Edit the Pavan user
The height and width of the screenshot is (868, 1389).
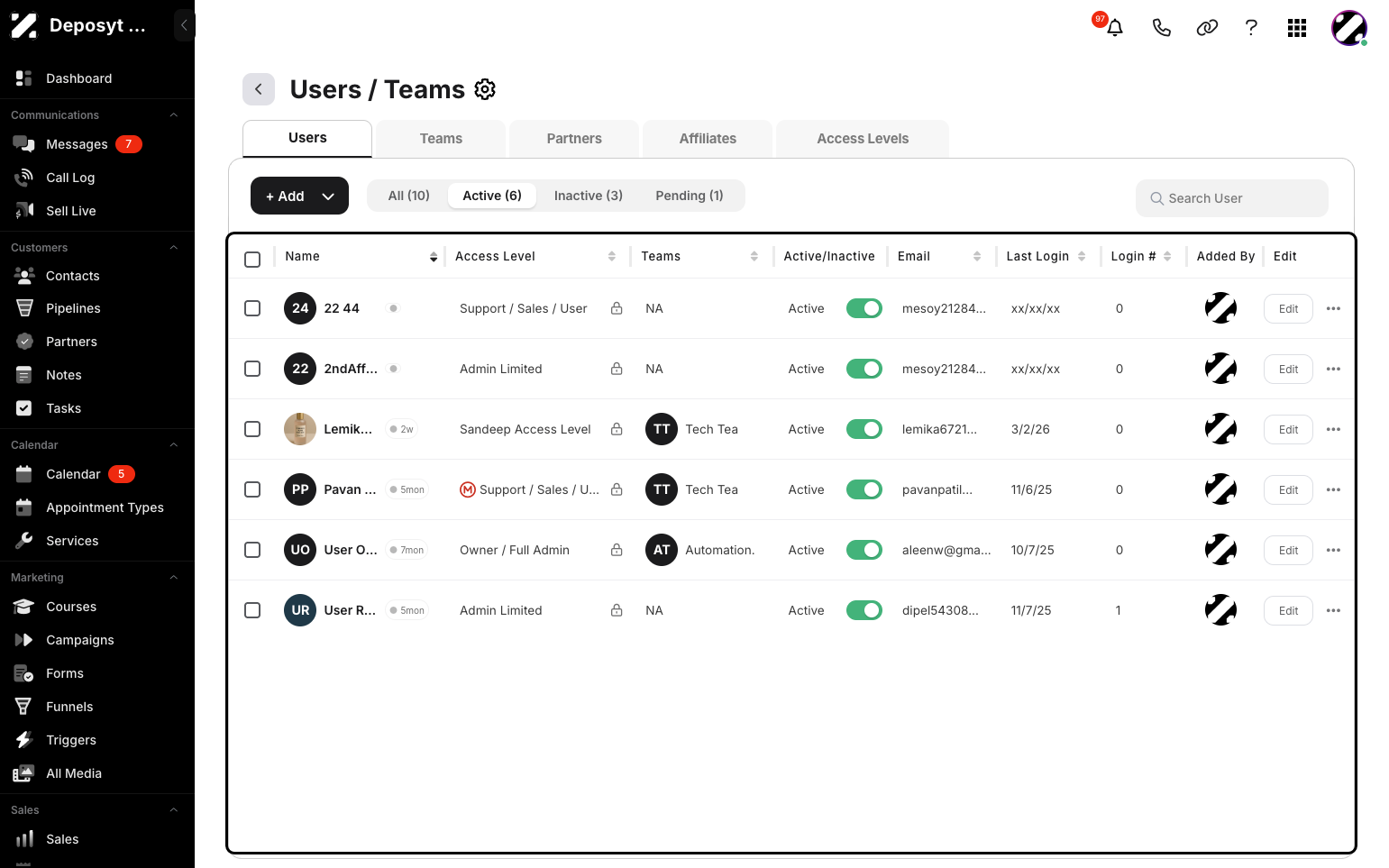tap(1288, 490)
